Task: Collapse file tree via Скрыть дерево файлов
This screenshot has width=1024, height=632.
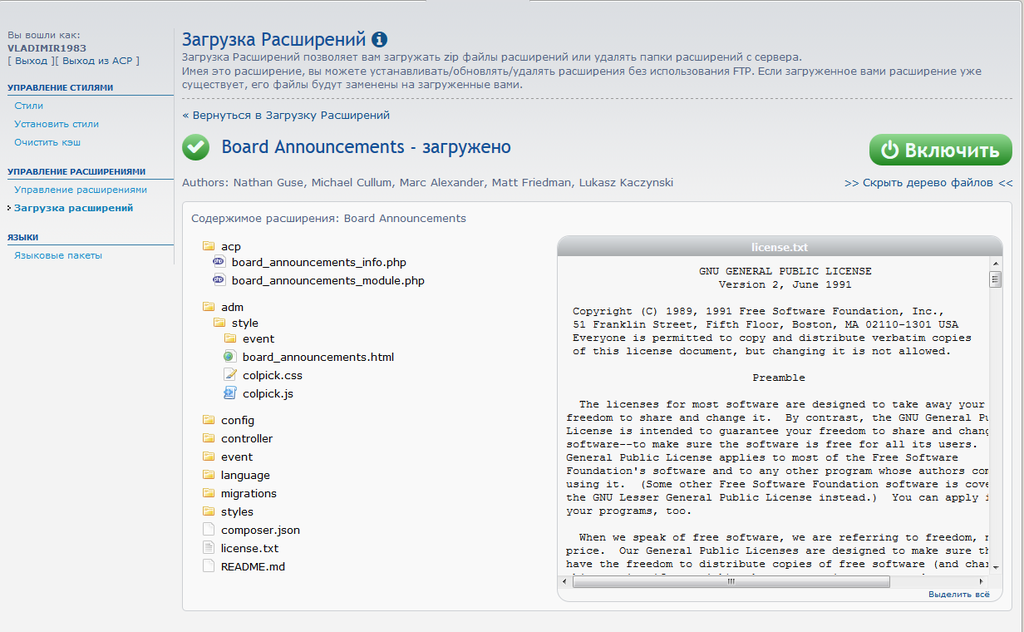Action: click(928, 183)
